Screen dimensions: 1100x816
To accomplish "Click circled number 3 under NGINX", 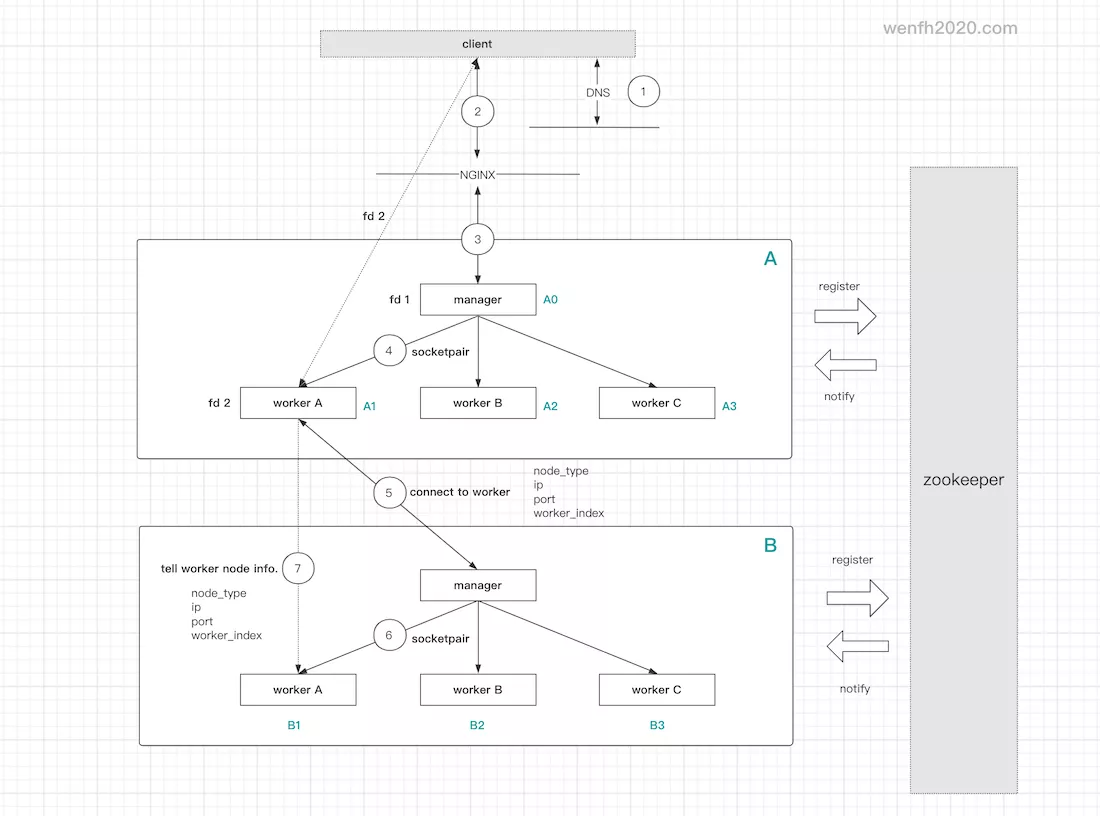I will [x=477, y=239].
